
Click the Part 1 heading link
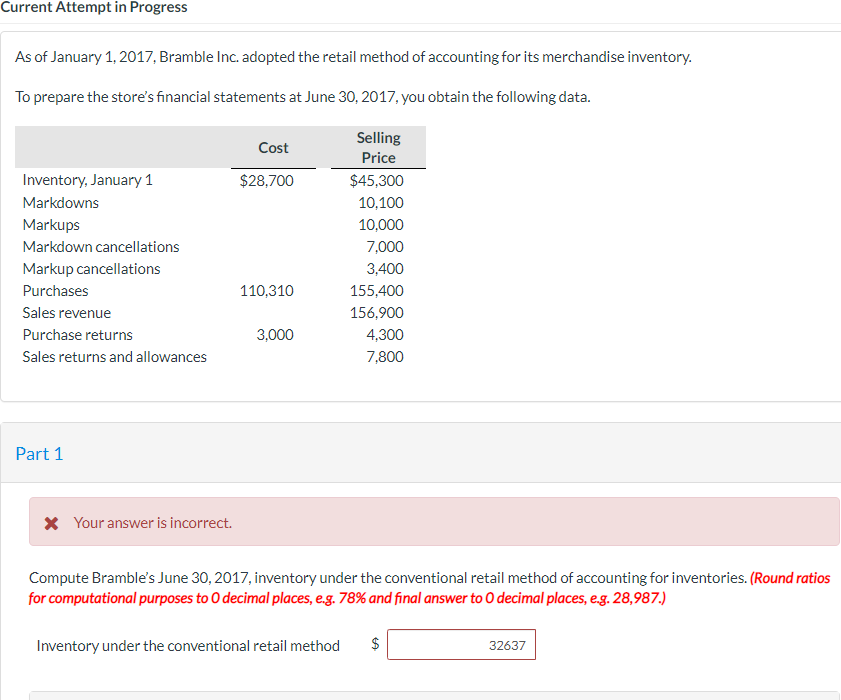(39, 454)
